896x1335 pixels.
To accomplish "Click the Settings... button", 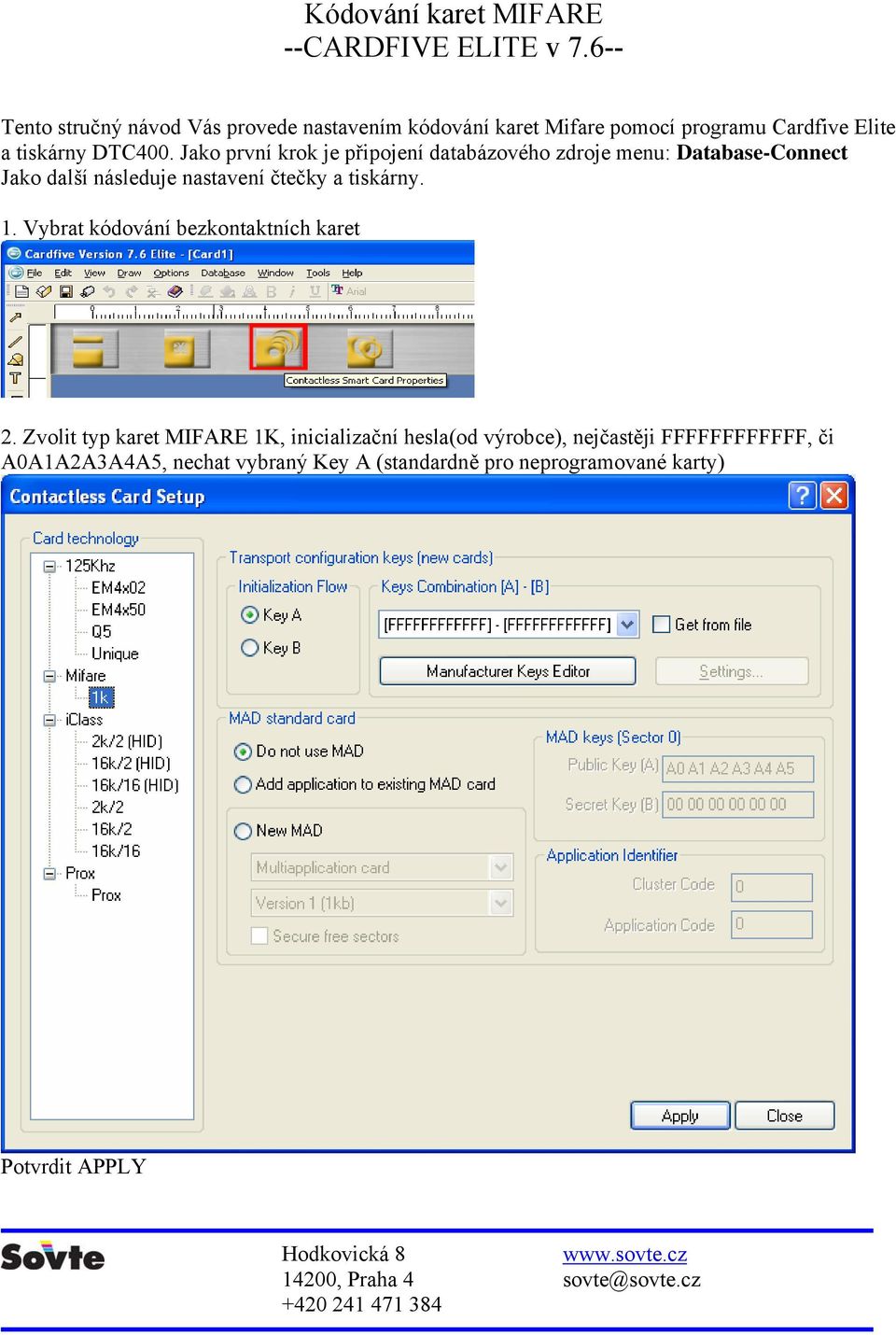I will coord(732,671).
